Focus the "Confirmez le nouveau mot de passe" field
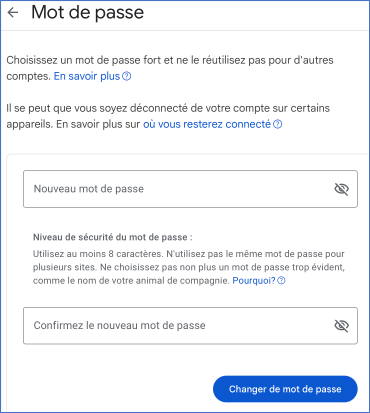370x413 pixels. tap(190, 326)
